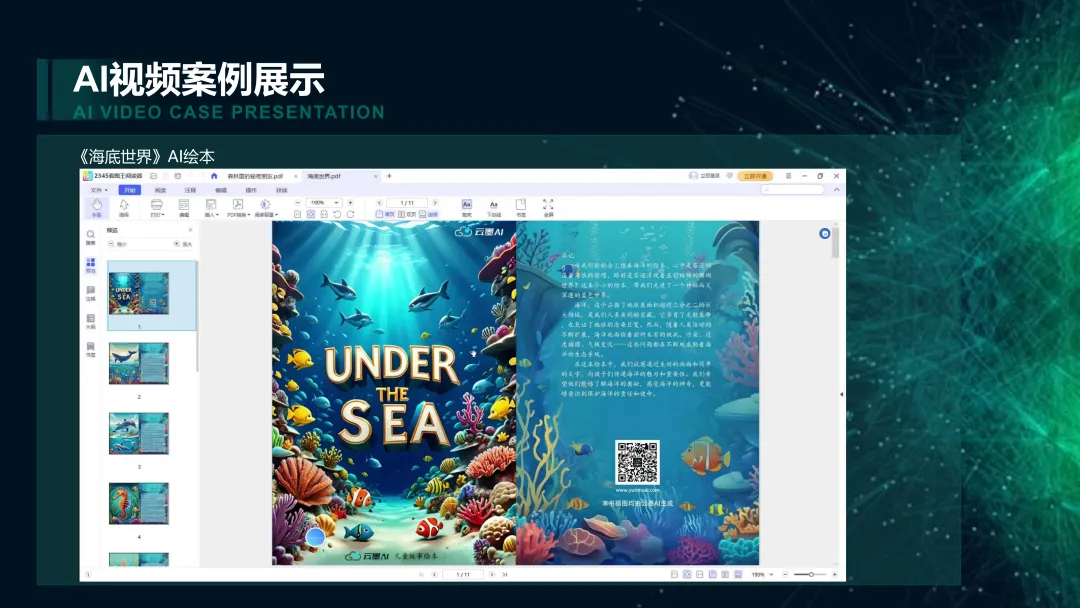
Task: Open the annotations panel in sidebar
Action: (x=90, y=293)
